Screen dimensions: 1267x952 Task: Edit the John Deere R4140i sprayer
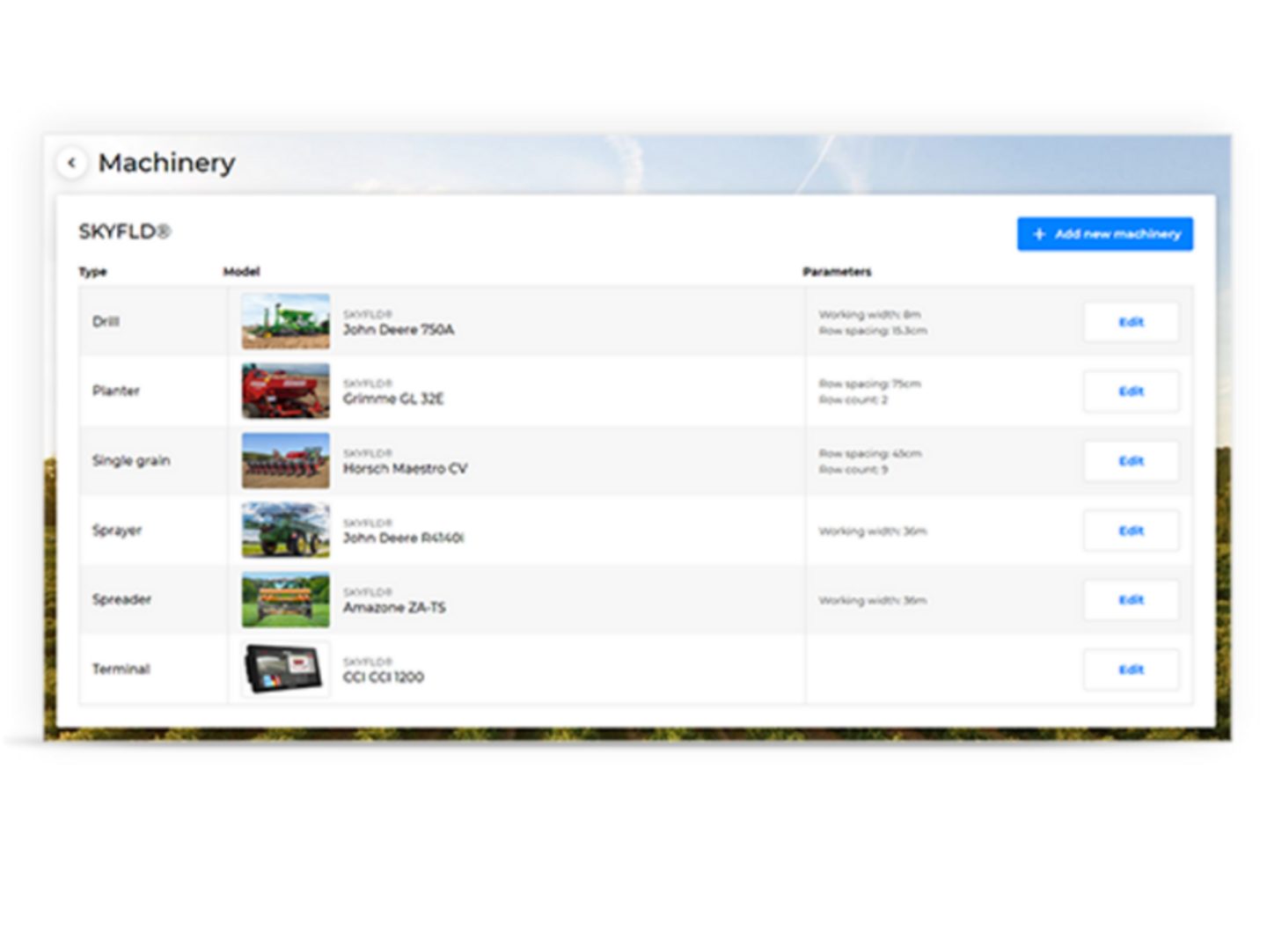[x=1131, y=531]
